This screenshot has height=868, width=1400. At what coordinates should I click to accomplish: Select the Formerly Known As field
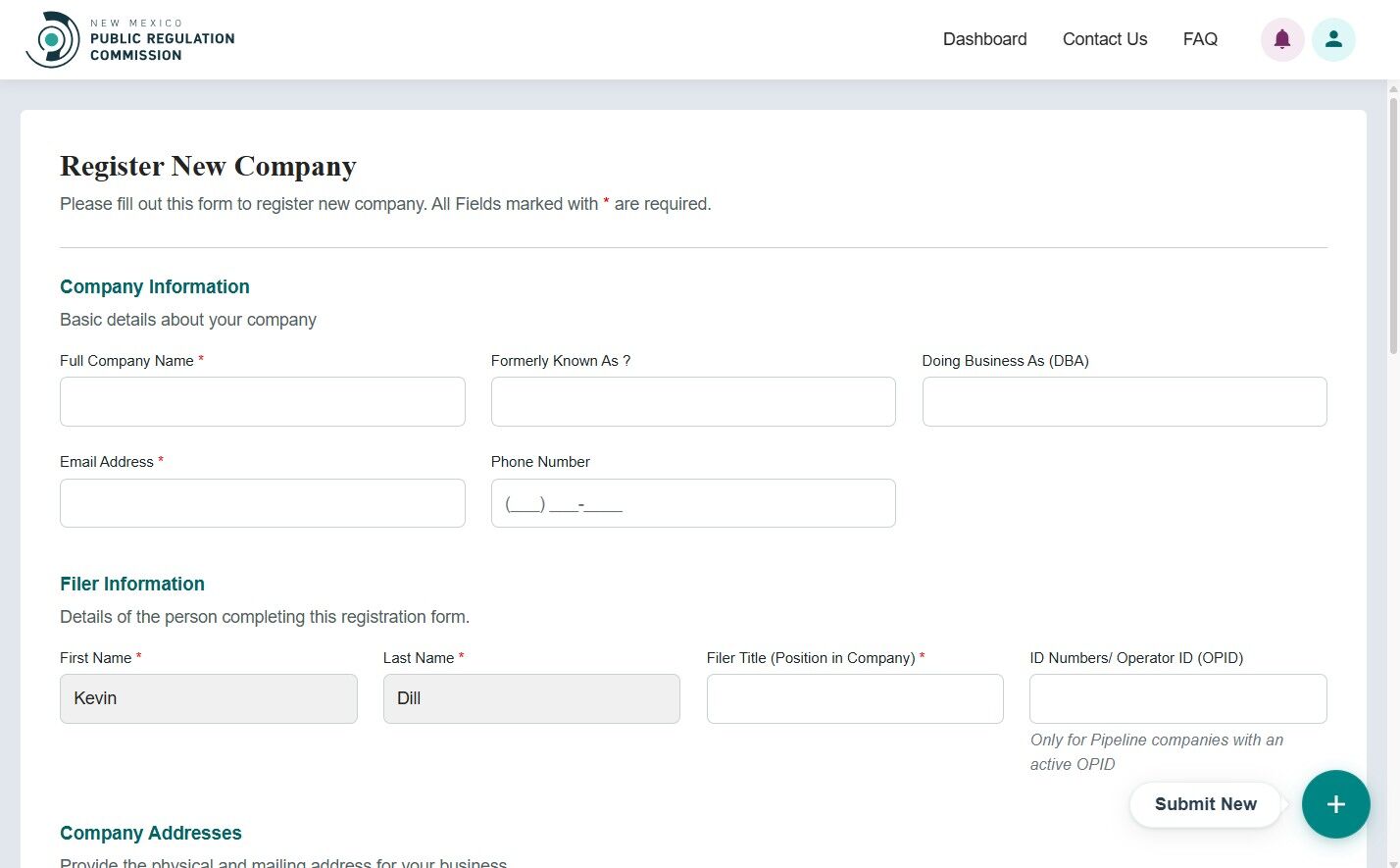[x=693, y=401]
